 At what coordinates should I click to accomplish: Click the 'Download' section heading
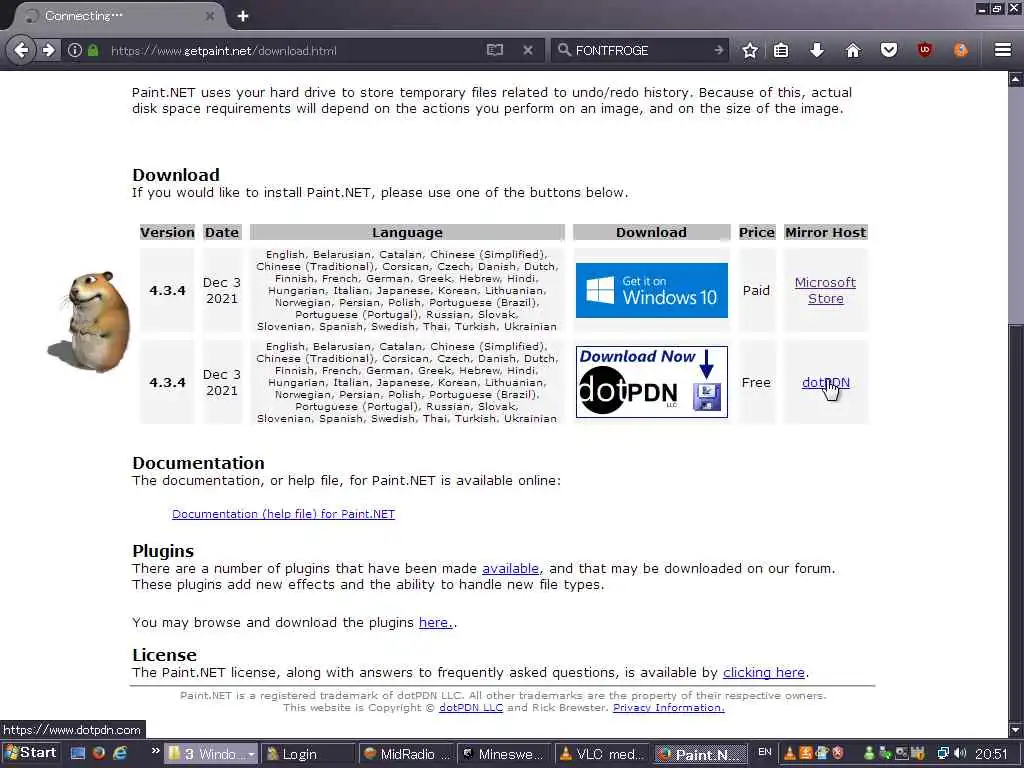coord(176,175)
